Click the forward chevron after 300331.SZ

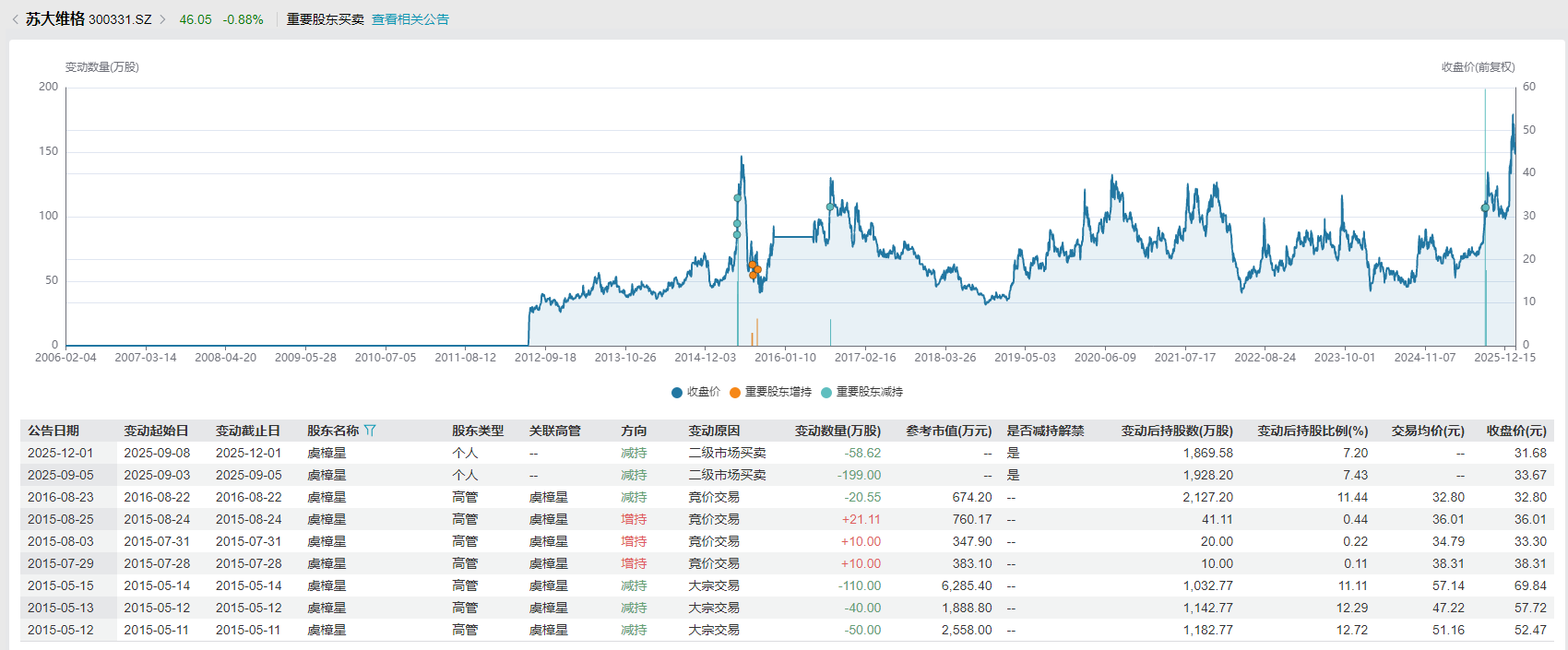[163, 19]
